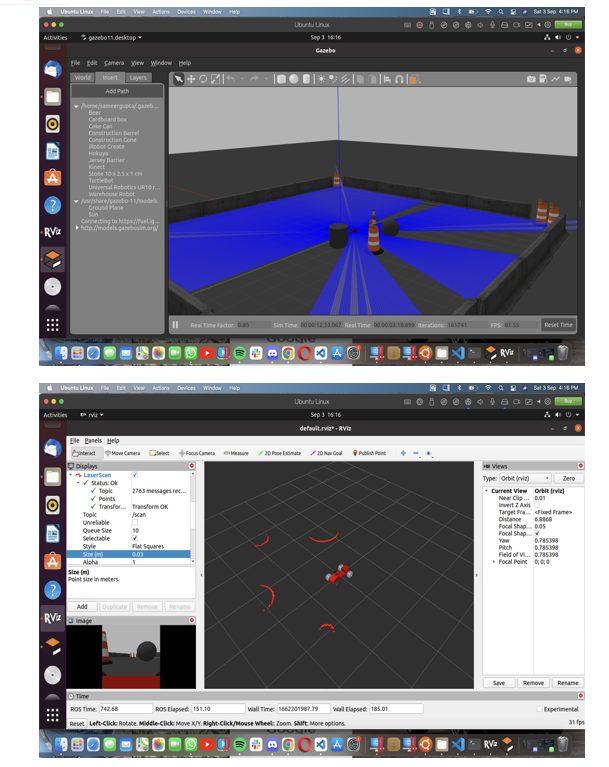The height and width of the screenshot is (767, 609).
Task: Open the view Type Orbit (rviz) dropdown
Action: [x=525, y=478]
